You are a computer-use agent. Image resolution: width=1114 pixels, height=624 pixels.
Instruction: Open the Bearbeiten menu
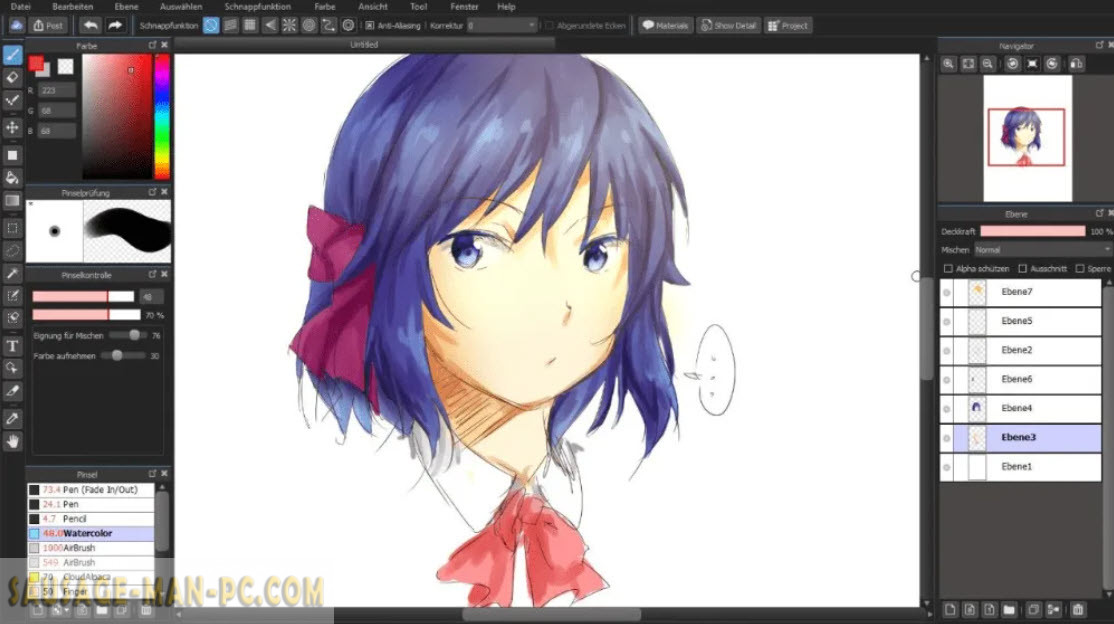(x=72, y=6)
